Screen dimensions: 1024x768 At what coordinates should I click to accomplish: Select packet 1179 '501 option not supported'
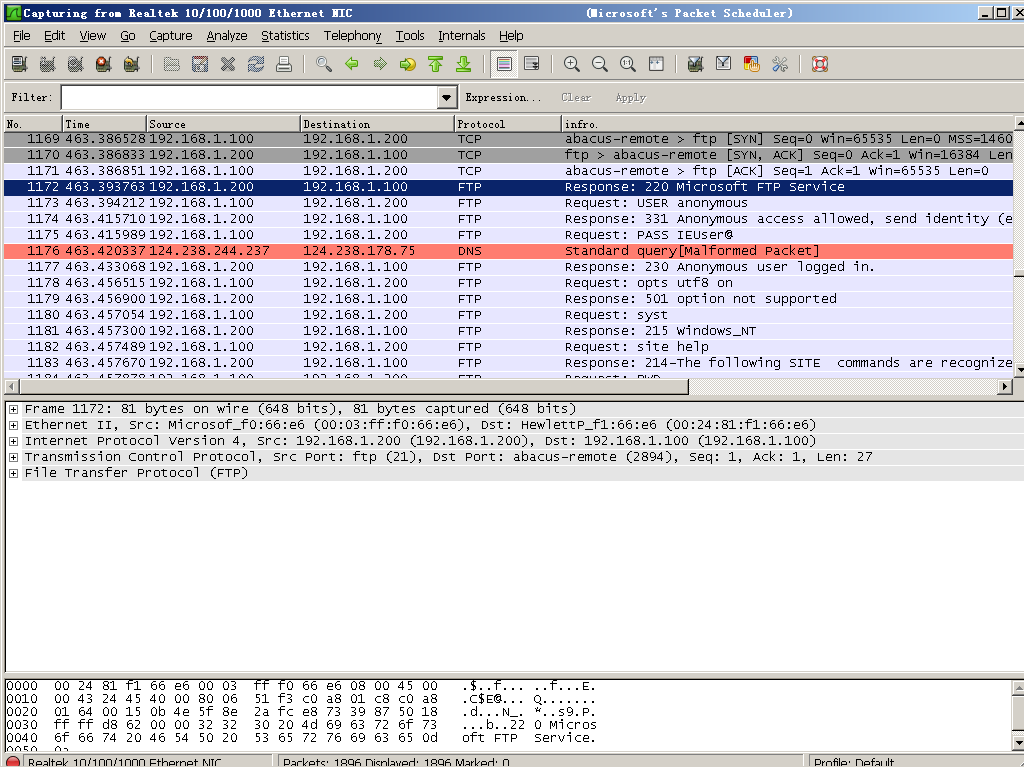click(509, 299)
